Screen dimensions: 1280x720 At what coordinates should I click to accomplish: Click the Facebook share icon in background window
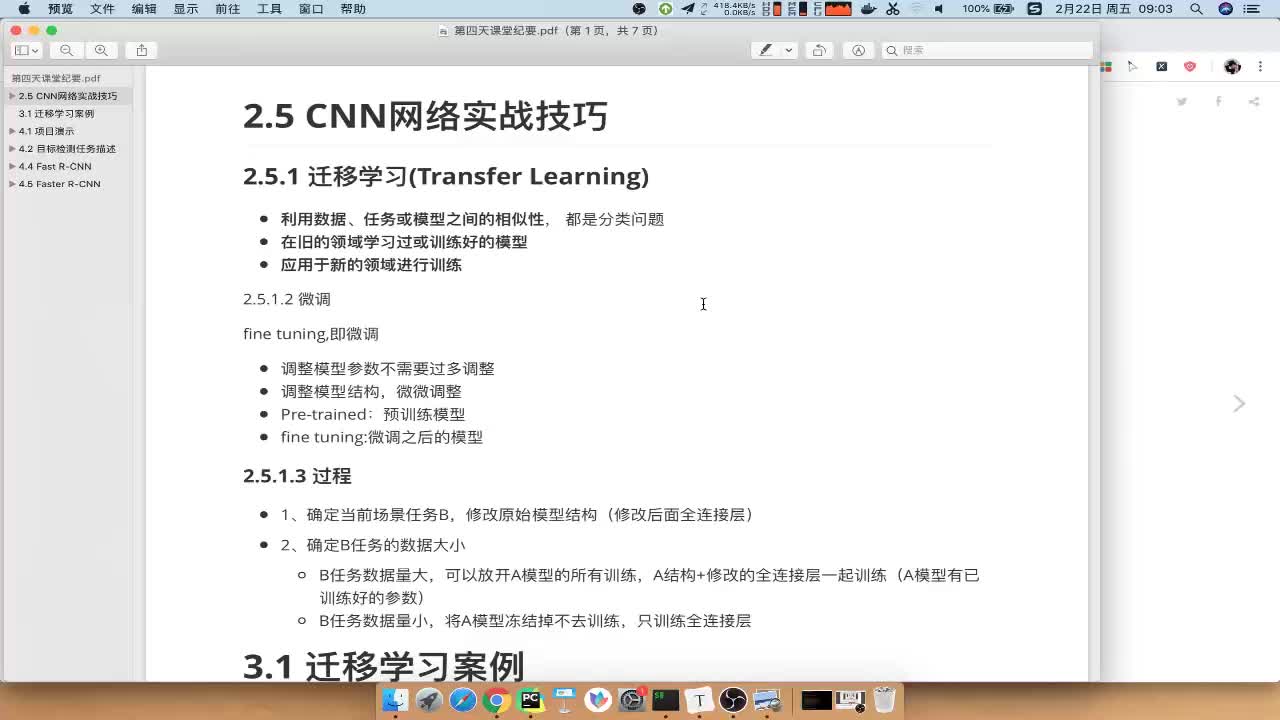click(1218, 101)
